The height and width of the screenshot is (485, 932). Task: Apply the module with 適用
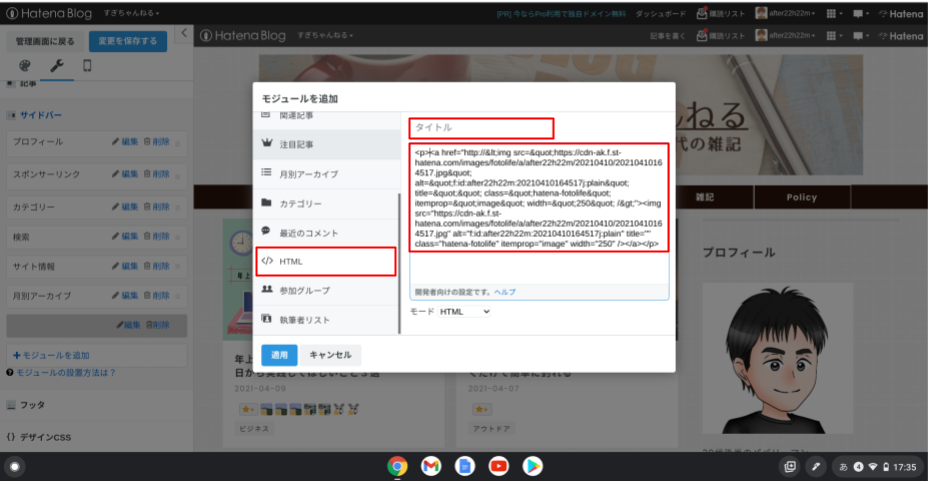(279, 355)
